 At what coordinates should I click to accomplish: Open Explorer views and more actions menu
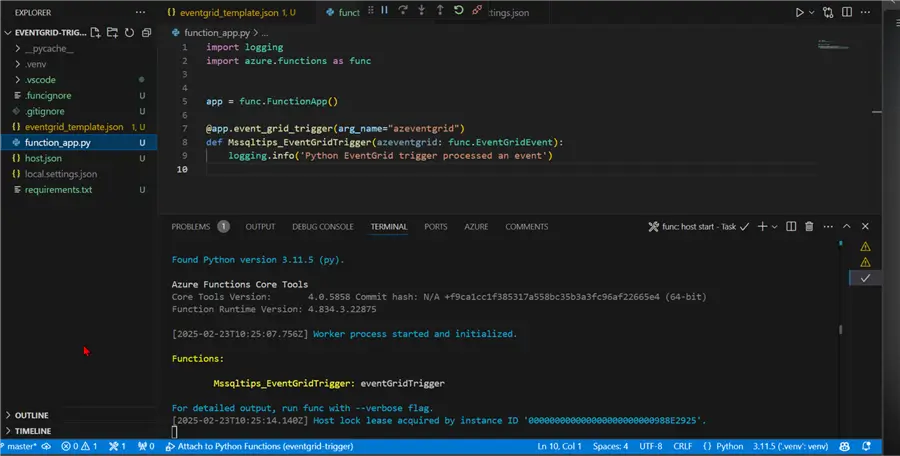tap(140, 12)
